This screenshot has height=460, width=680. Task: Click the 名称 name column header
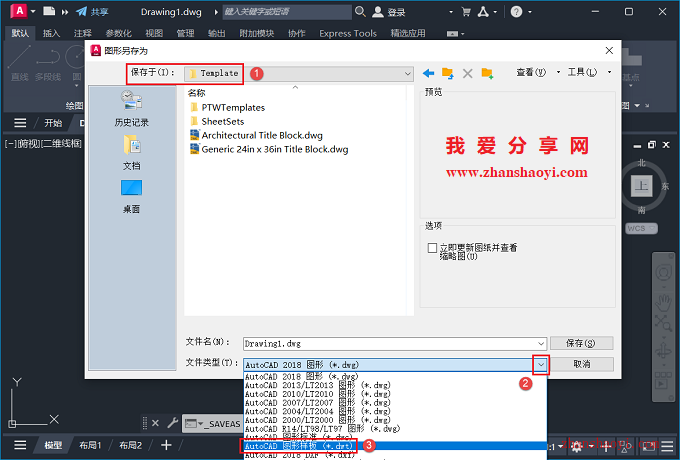click(x=196, y=93)
